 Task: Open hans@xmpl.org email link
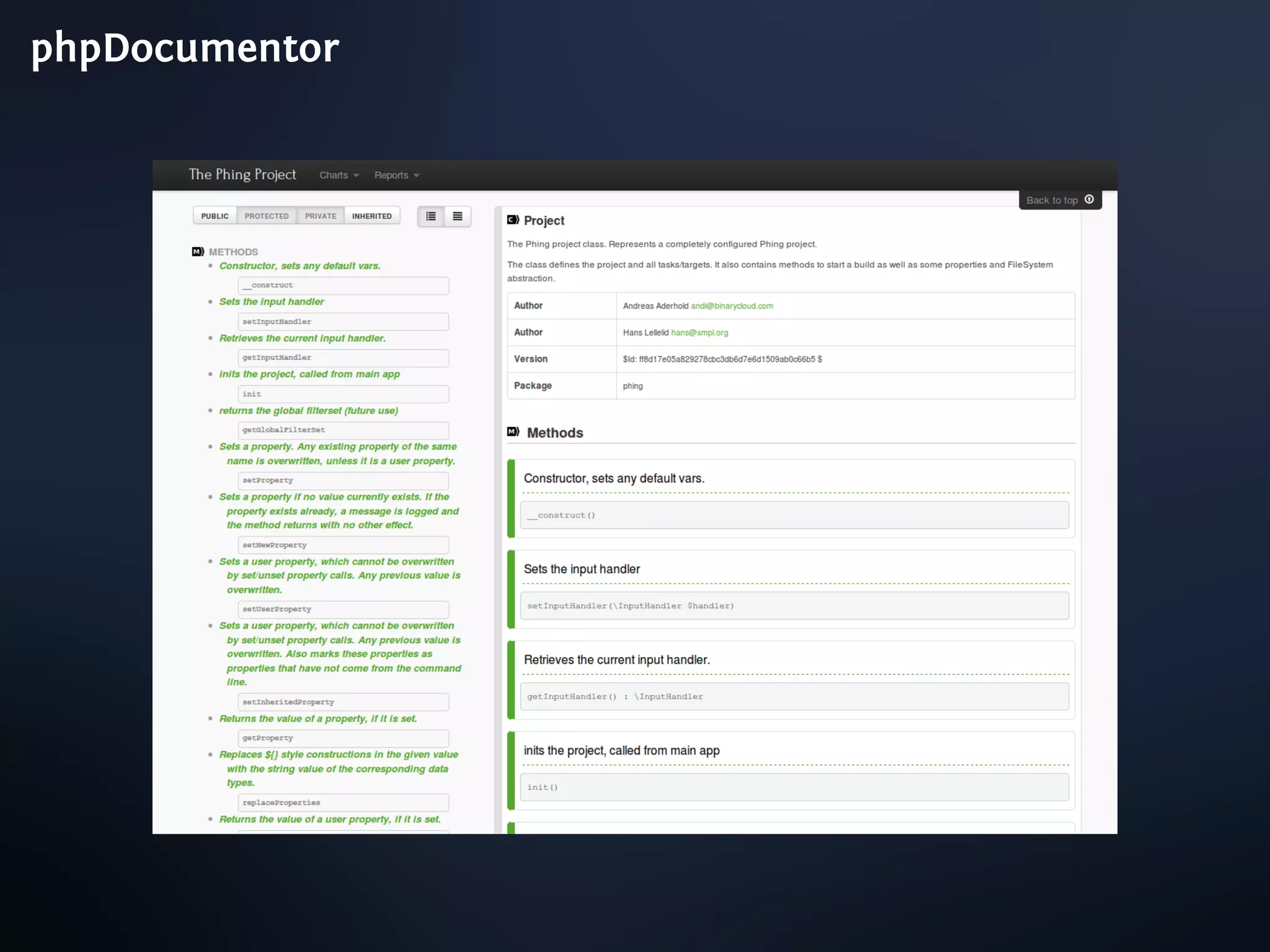click(699, 333)
